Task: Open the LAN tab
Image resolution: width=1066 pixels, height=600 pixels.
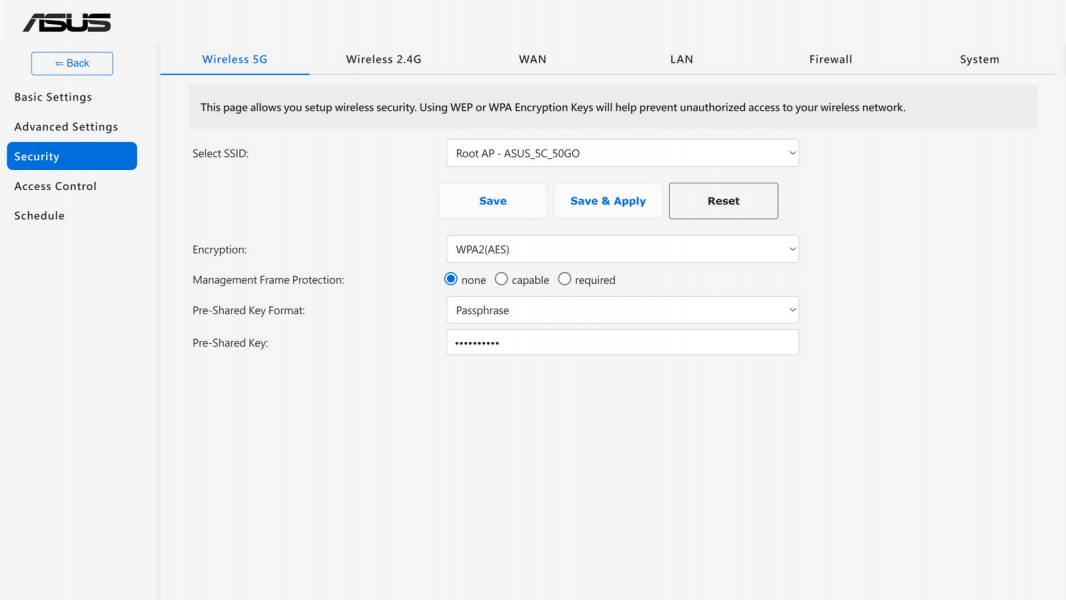Action: (x=681, y=59)
